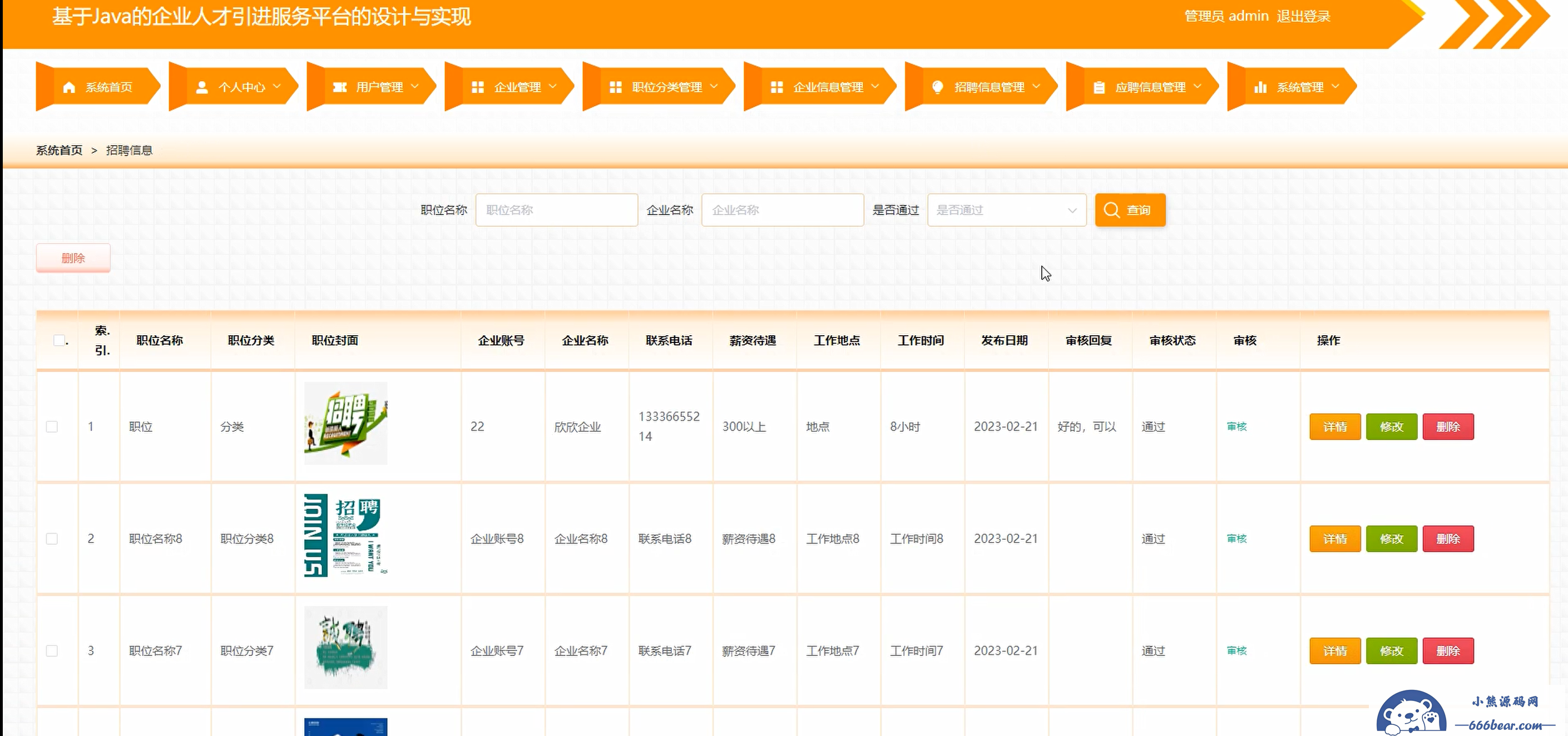Open cover image of 职位 row 1
The width and height of the screenshot is (1568, 736).
(346, 424)
